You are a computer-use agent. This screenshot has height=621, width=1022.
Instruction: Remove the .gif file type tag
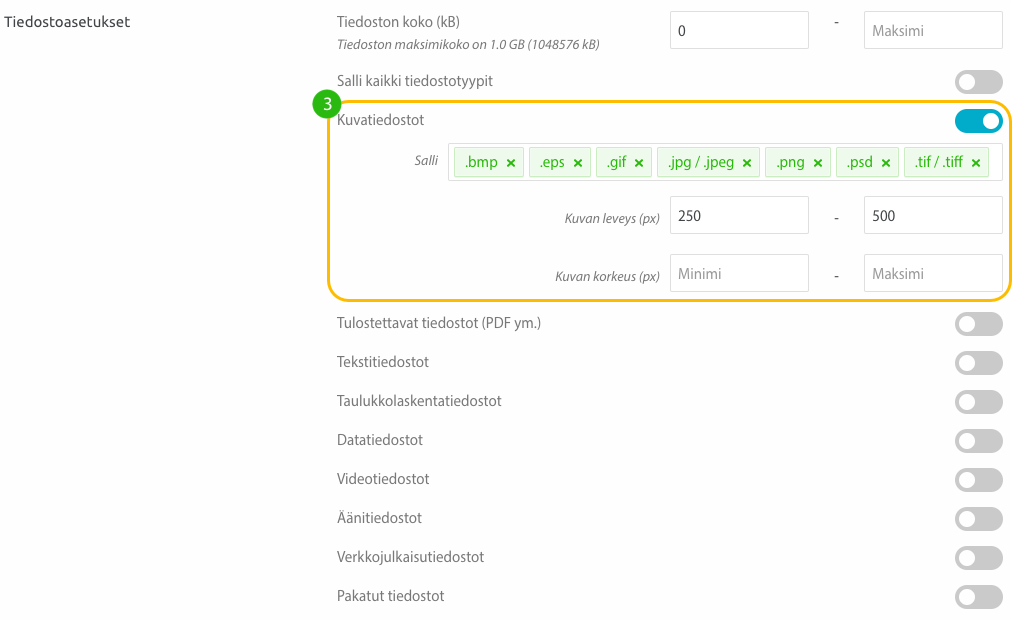[639, 163]
